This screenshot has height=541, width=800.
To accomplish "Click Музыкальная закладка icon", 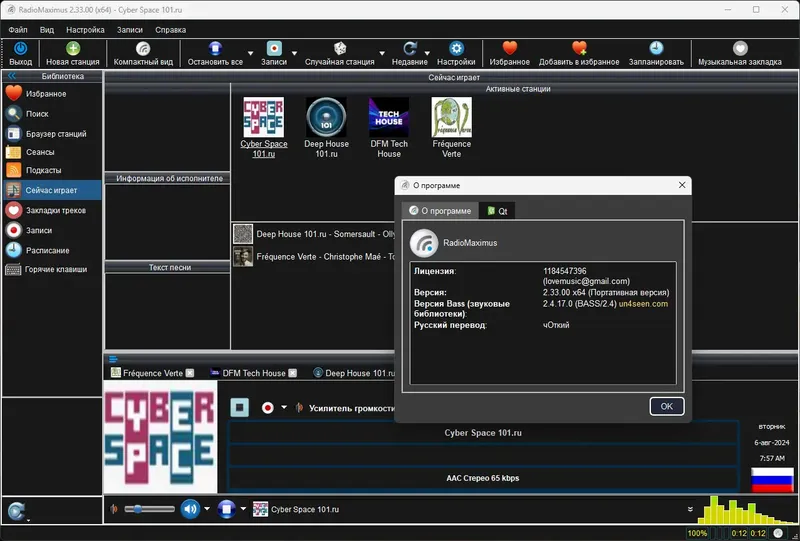I will tap(740, 48).
